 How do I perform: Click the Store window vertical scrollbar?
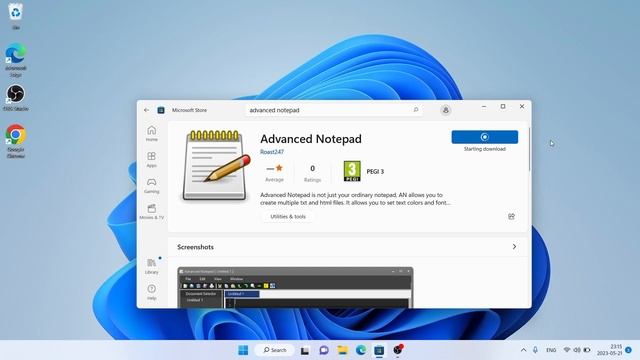coord(529,149)
